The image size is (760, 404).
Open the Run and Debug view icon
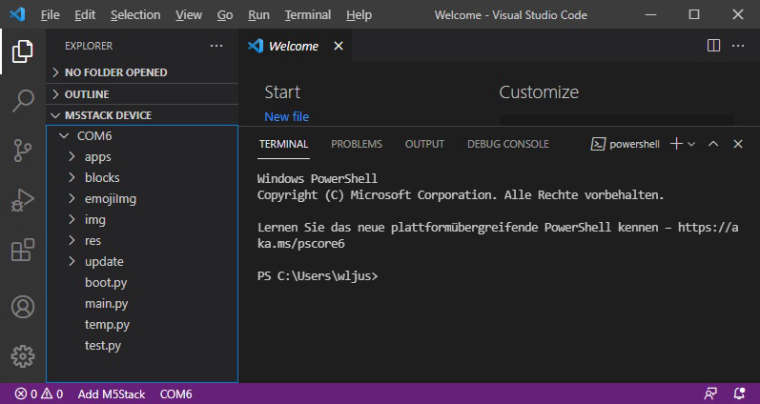(x=22, y=200)
